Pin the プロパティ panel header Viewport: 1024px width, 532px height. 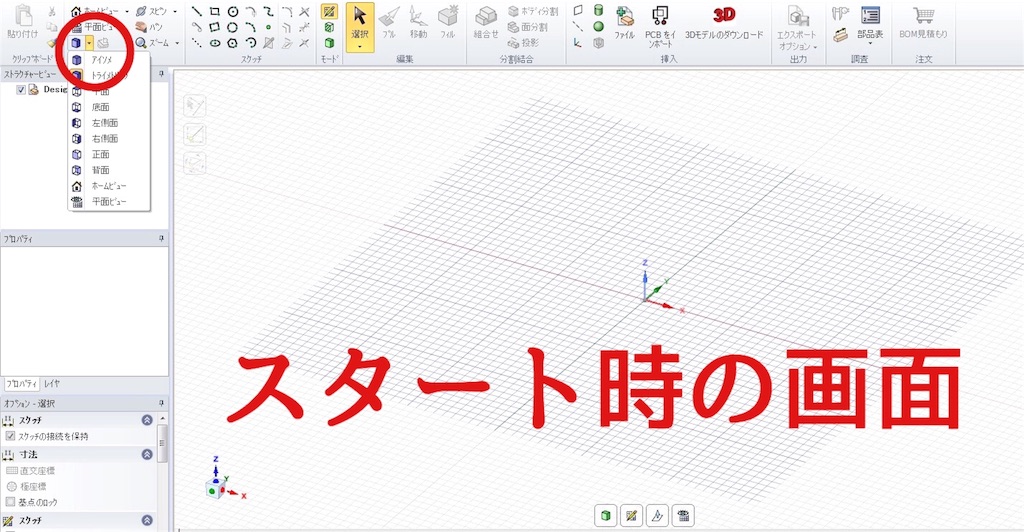tap(161, 239)
